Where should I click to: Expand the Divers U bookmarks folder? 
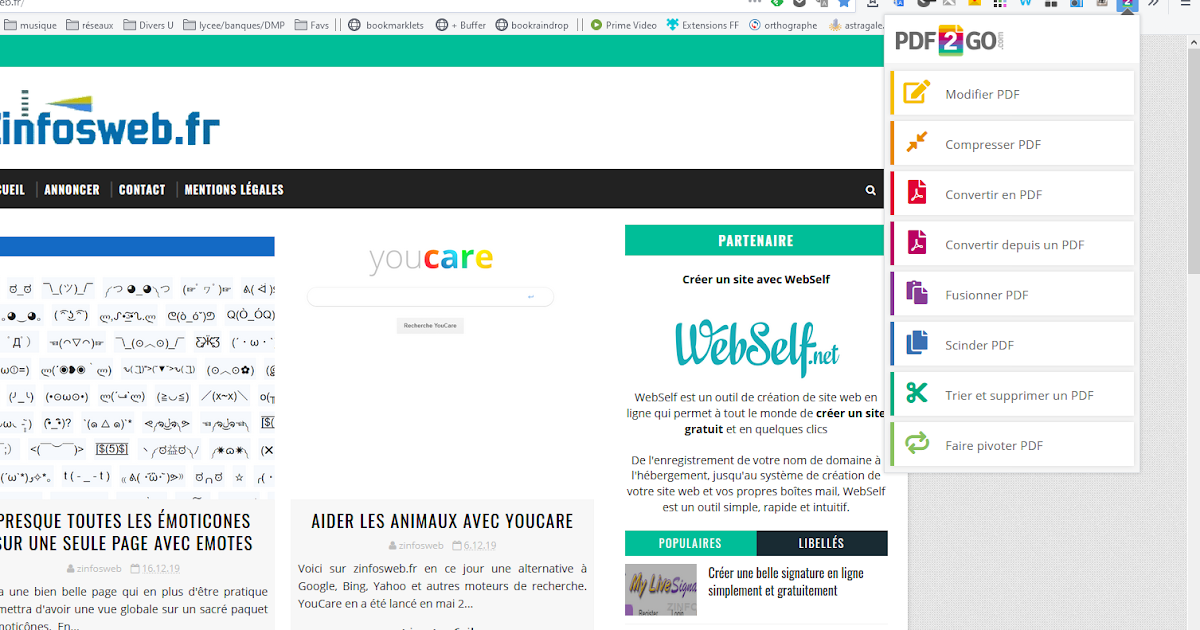(x=148, y=25)
